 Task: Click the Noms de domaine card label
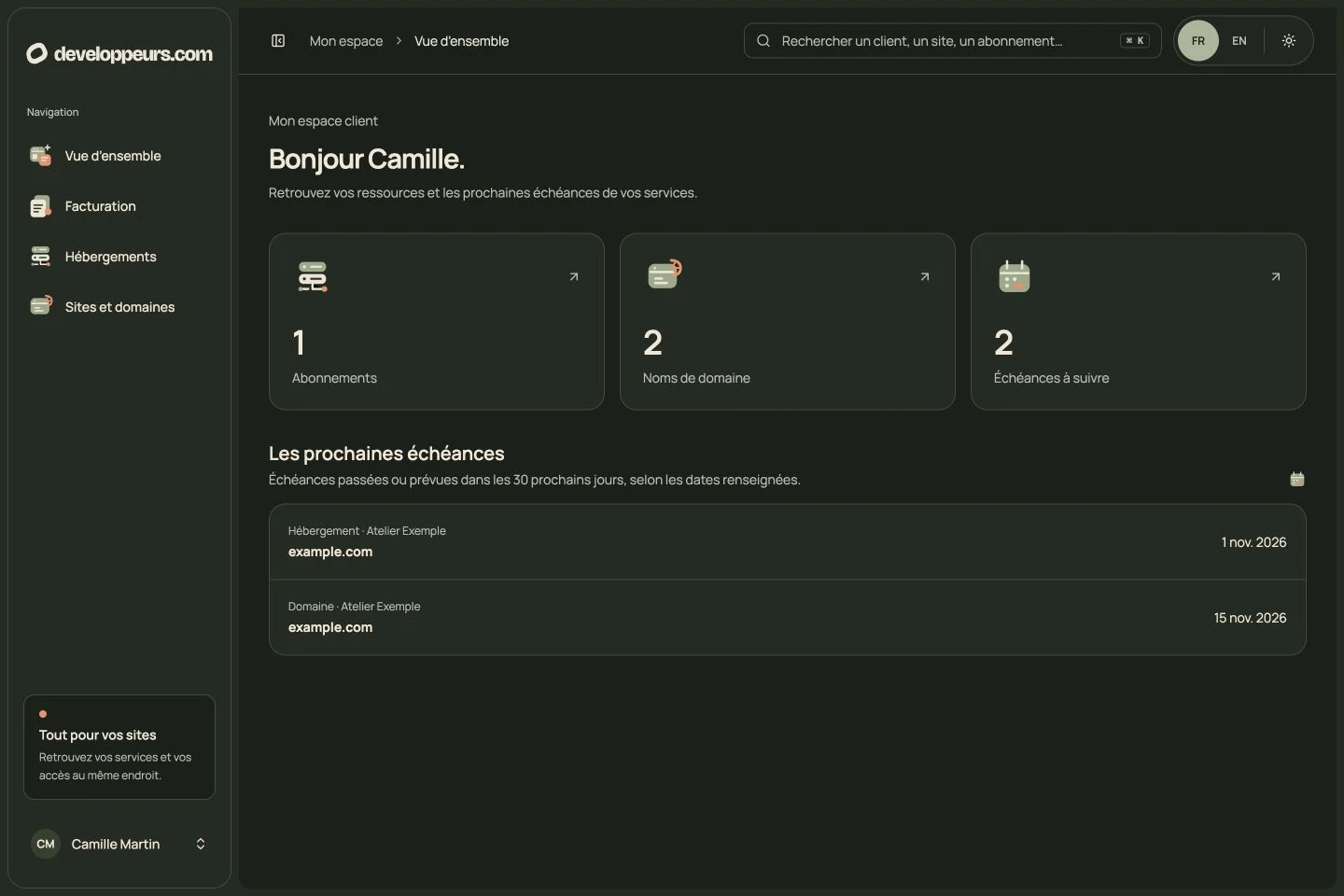[x=696, y=378]
